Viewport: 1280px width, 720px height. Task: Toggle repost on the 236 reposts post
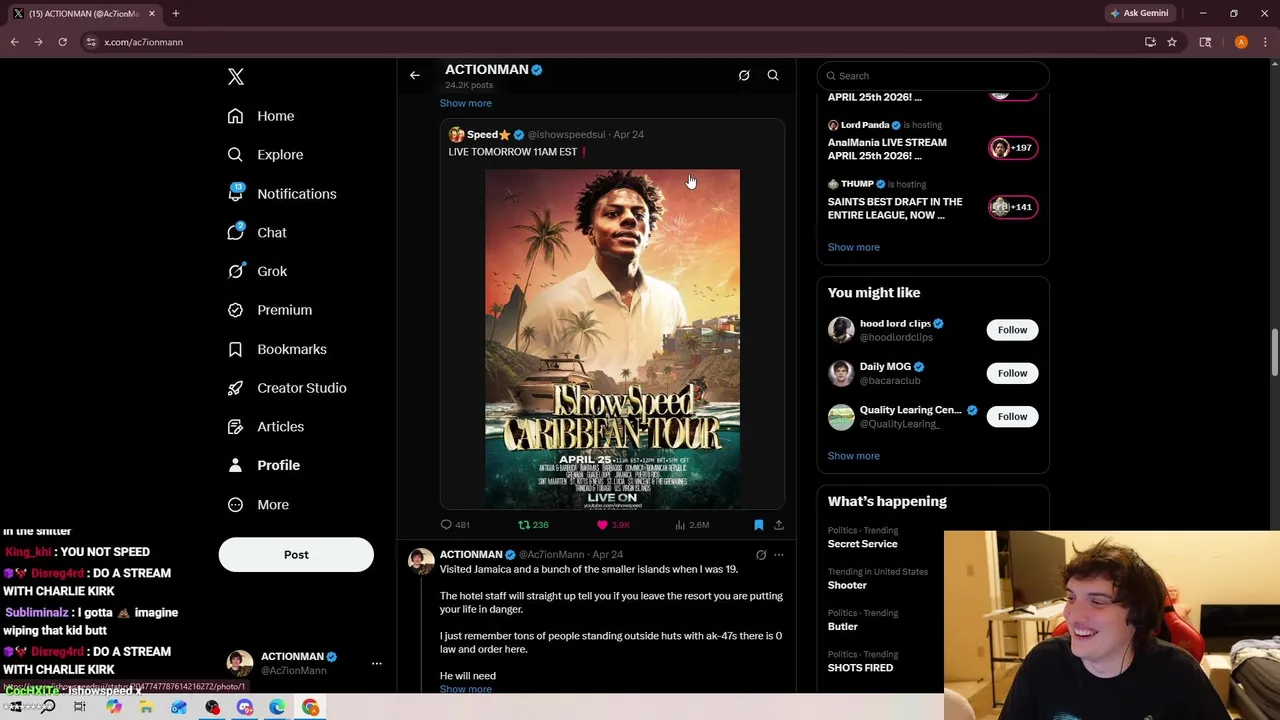533,525
